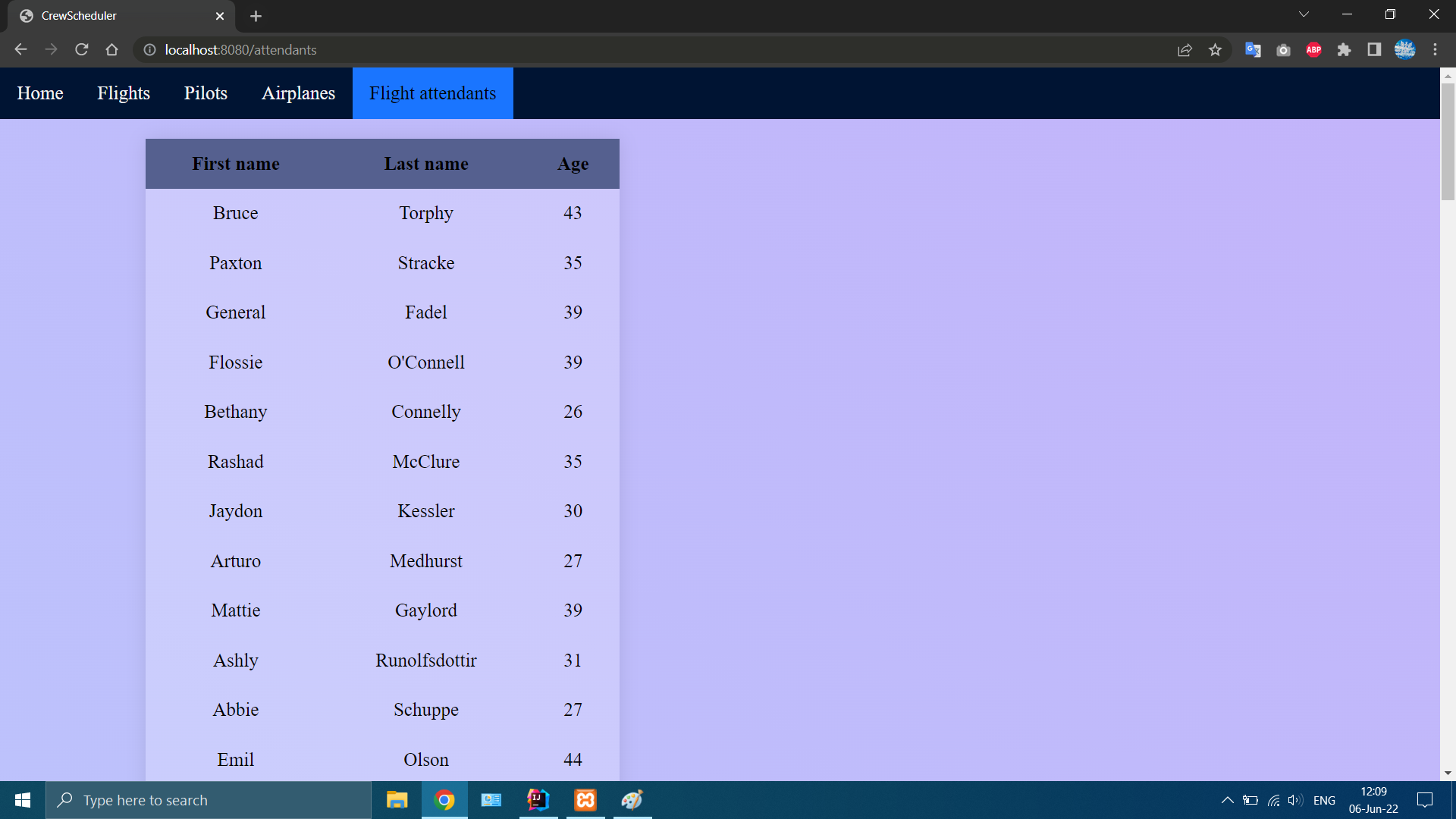
Task: Navigate to the Airplanes page
Action: 298,93
